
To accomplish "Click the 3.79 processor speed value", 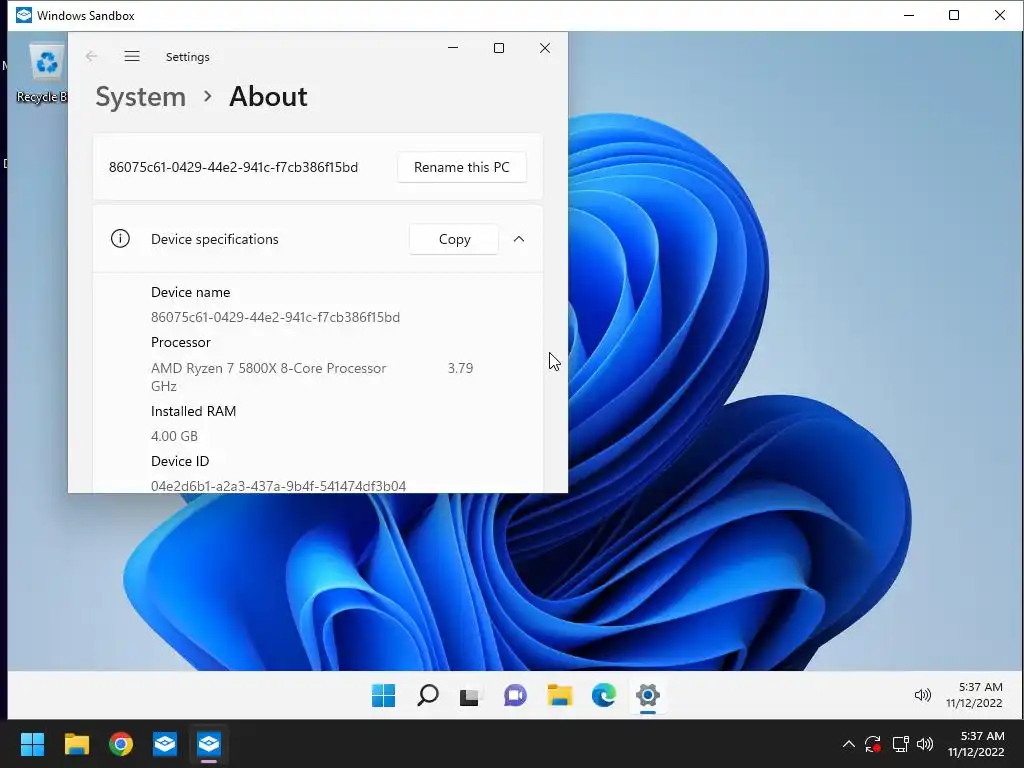I will point(460,368).
